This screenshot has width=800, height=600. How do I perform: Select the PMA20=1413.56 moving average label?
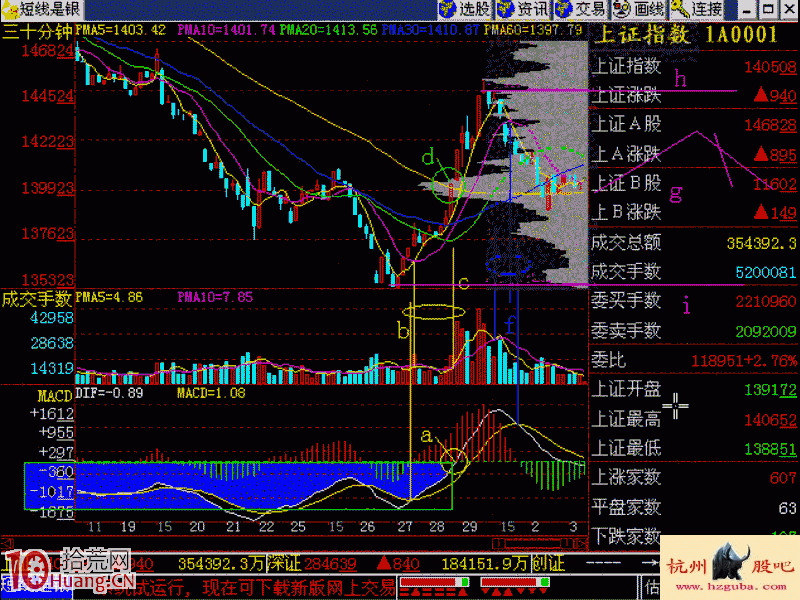click(329, 30)
